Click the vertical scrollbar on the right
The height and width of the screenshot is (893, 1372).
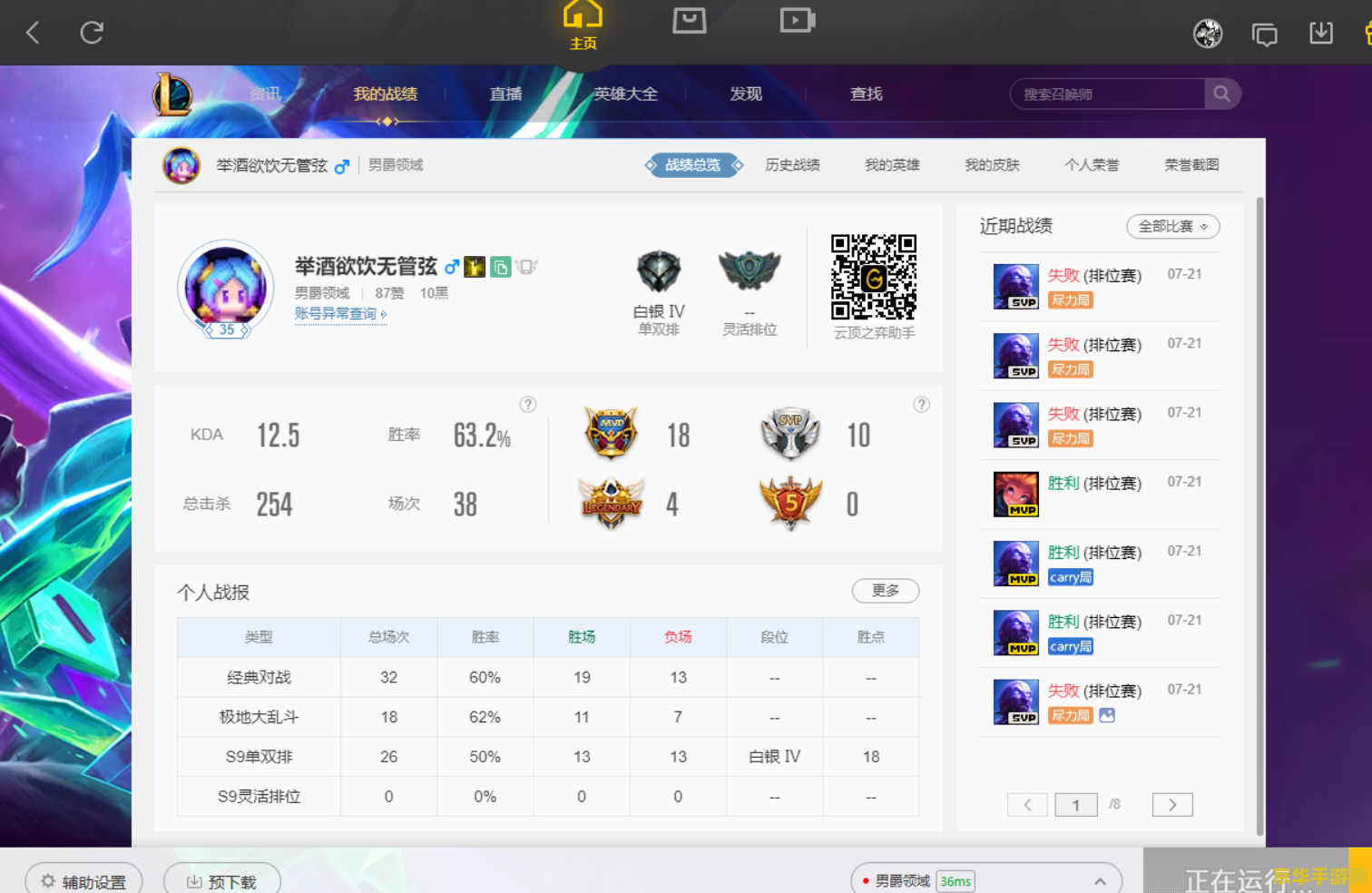tap(1259, 515)
